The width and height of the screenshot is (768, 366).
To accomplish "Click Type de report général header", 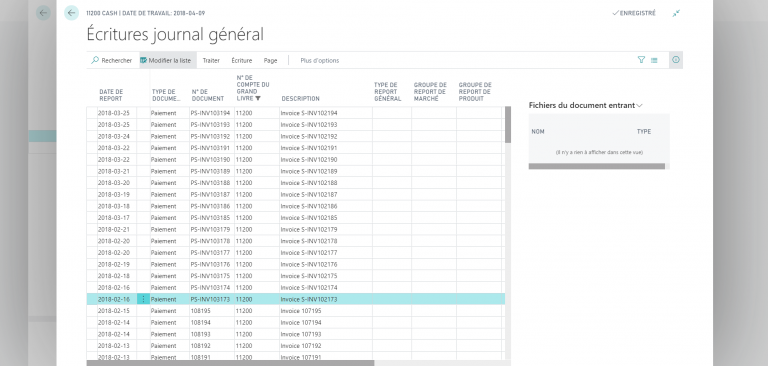I will coord(387,92).
